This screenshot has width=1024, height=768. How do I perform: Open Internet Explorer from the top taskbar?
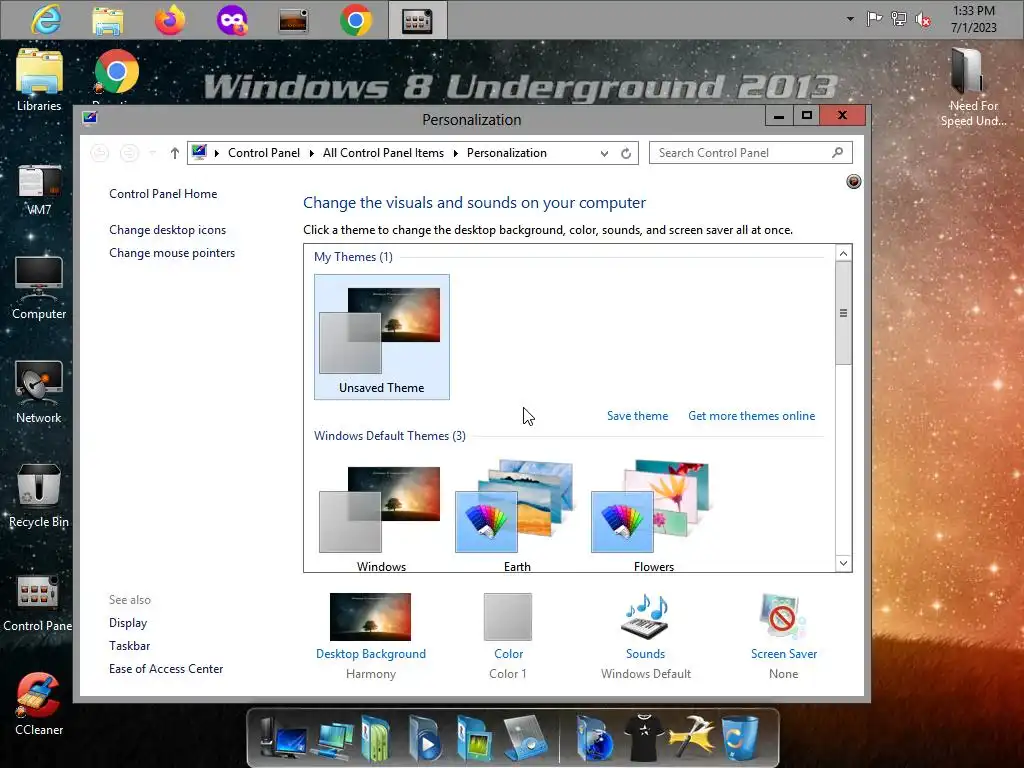(x=46, y=20)
